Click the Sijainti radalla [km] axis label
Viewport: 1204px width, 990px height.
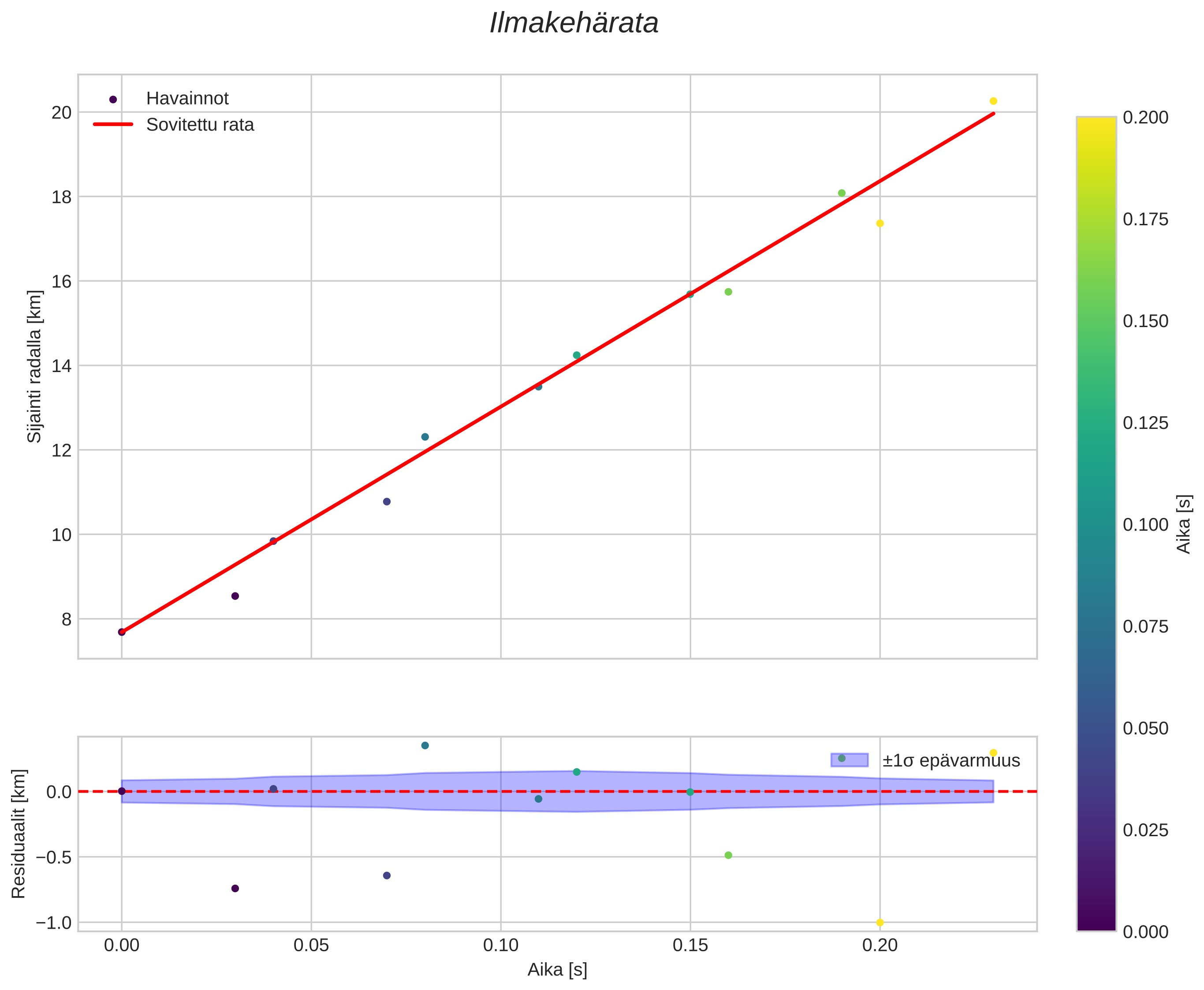[x=35, y=366]
